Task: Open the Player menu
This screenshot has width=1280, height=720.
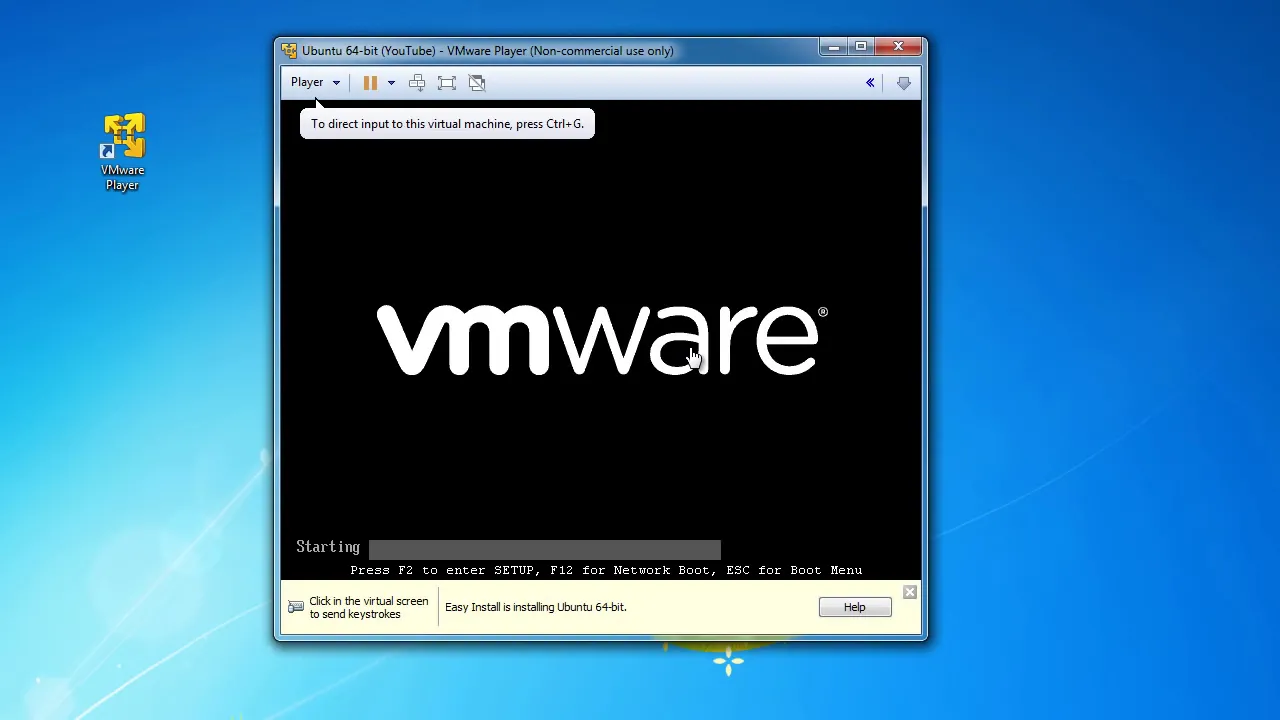Action: 315,83
